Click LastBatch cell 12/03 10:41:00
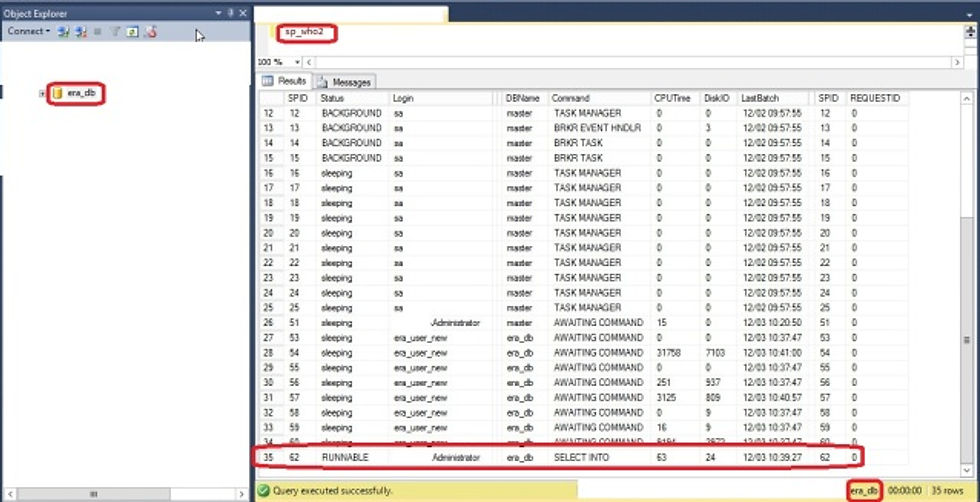 point(771,353)
